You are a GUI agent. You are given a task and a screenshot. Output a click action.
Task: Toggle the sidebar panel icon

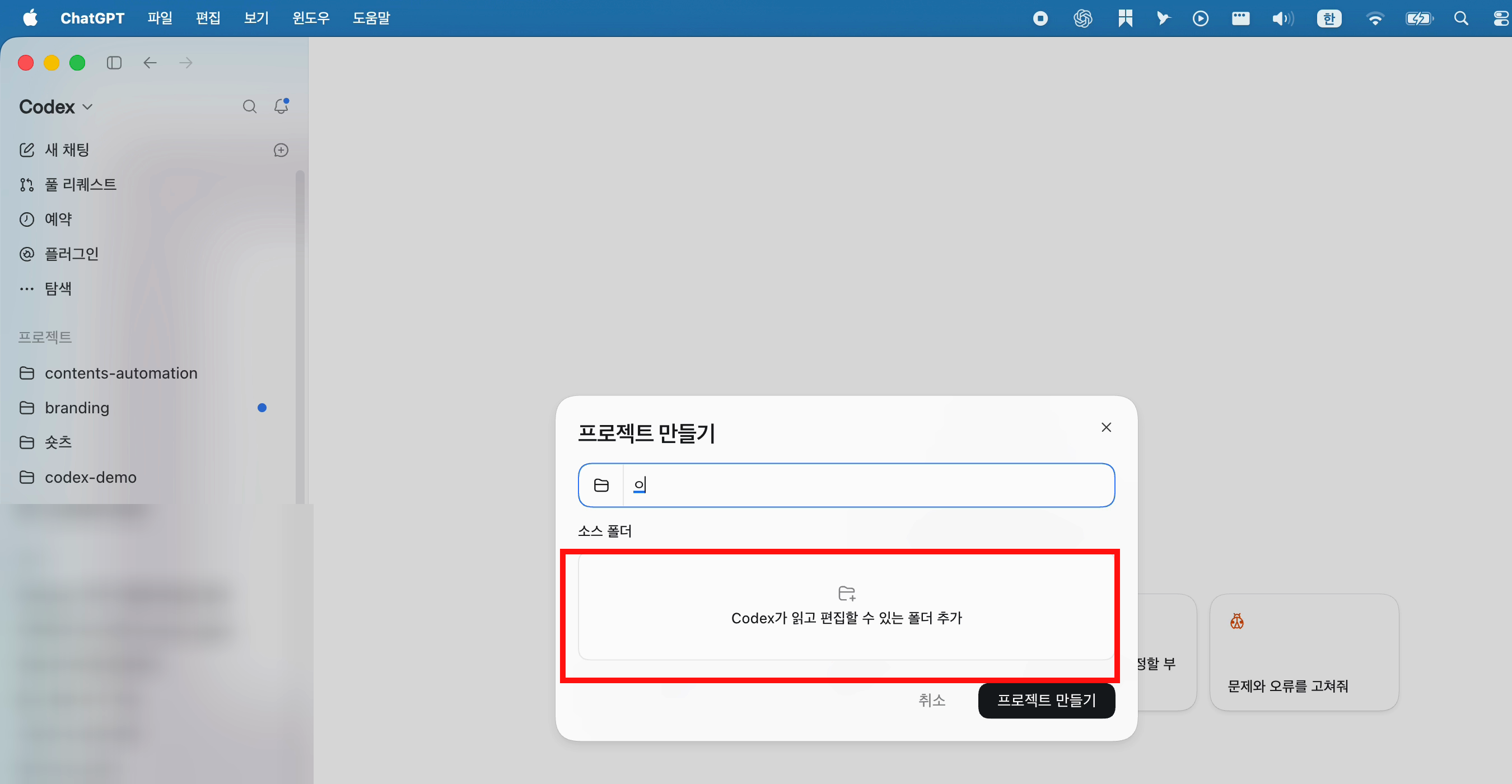(114, 63)
